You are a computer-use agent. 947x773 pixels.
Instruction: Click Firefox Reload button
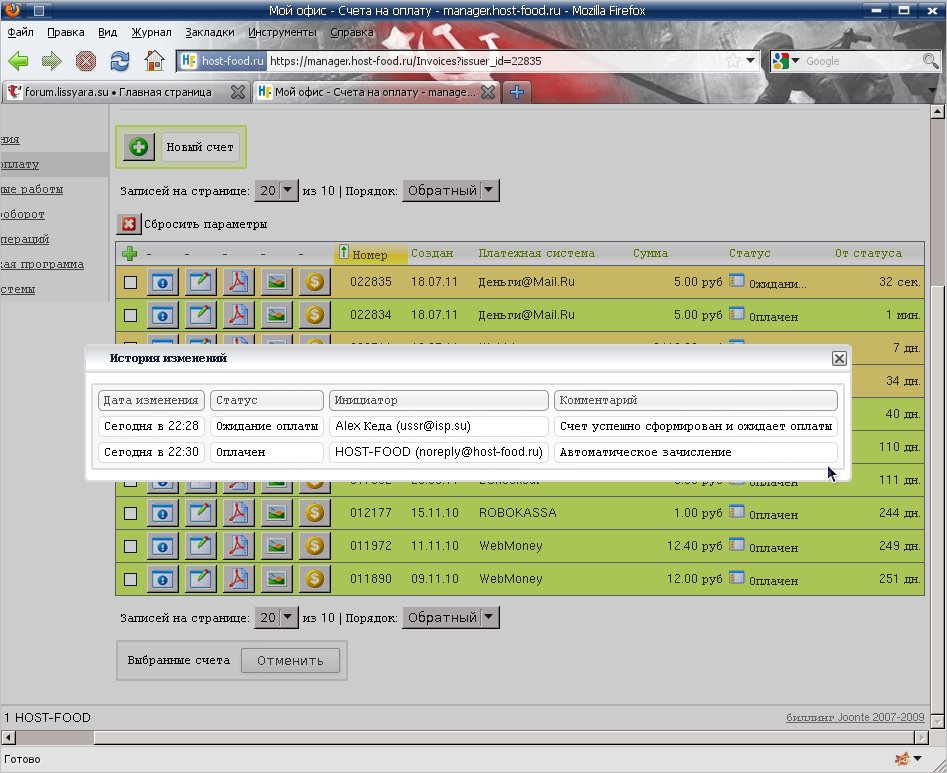(x=120, y=60)
